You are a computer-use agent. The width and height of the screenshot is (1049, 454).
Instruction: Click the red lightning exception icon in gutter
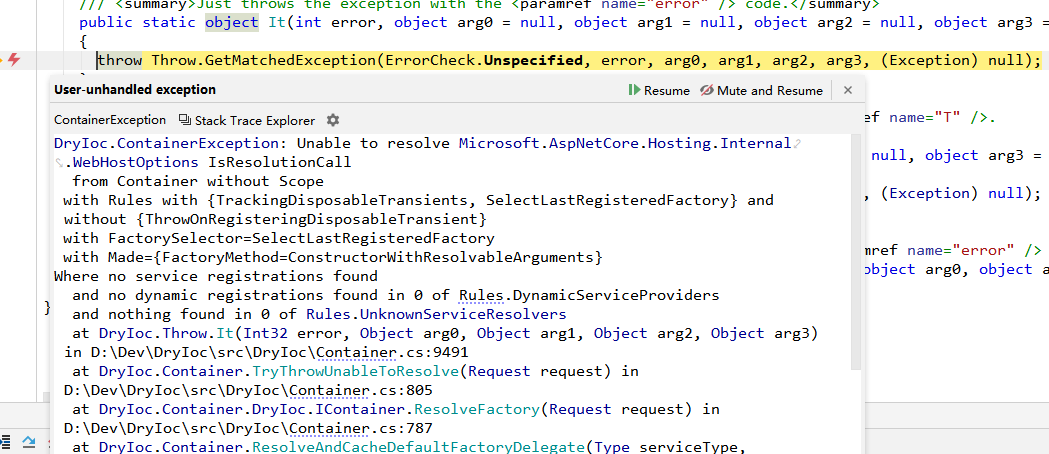point(13,61)
